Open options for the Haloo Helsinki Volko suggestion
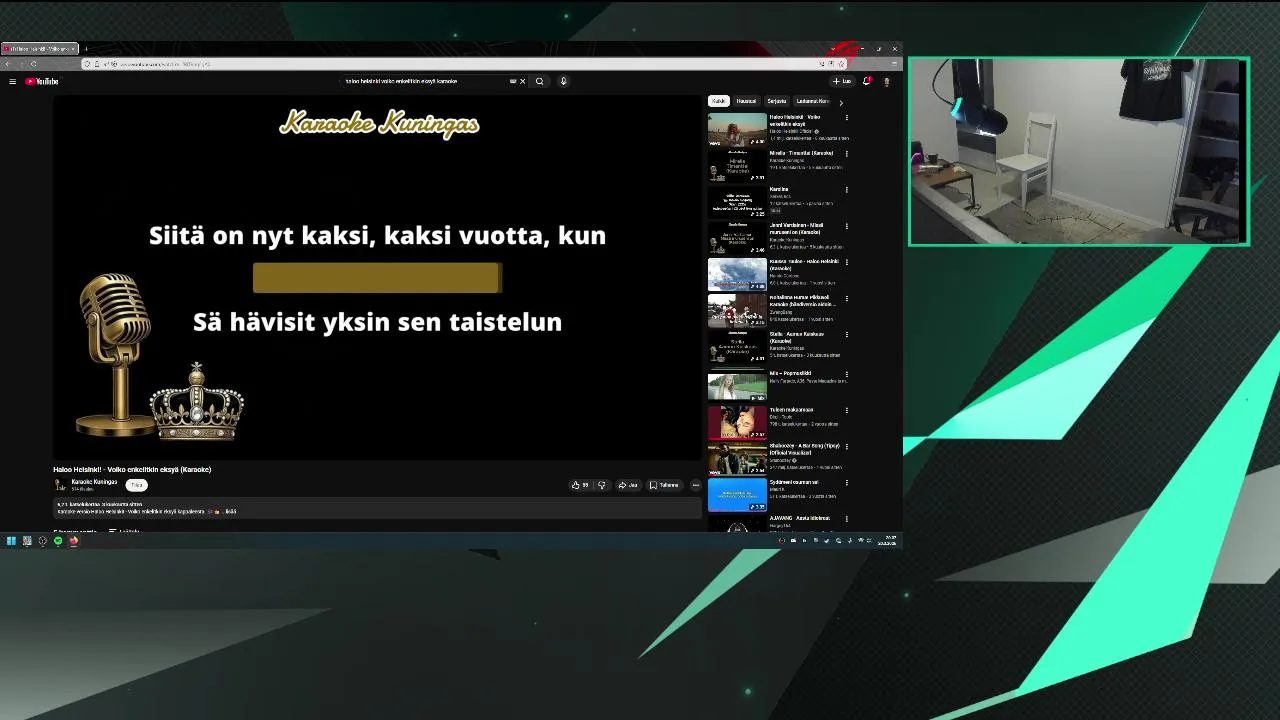The width and height of the screenshot is (1280, 720). (x=847, y=118)
